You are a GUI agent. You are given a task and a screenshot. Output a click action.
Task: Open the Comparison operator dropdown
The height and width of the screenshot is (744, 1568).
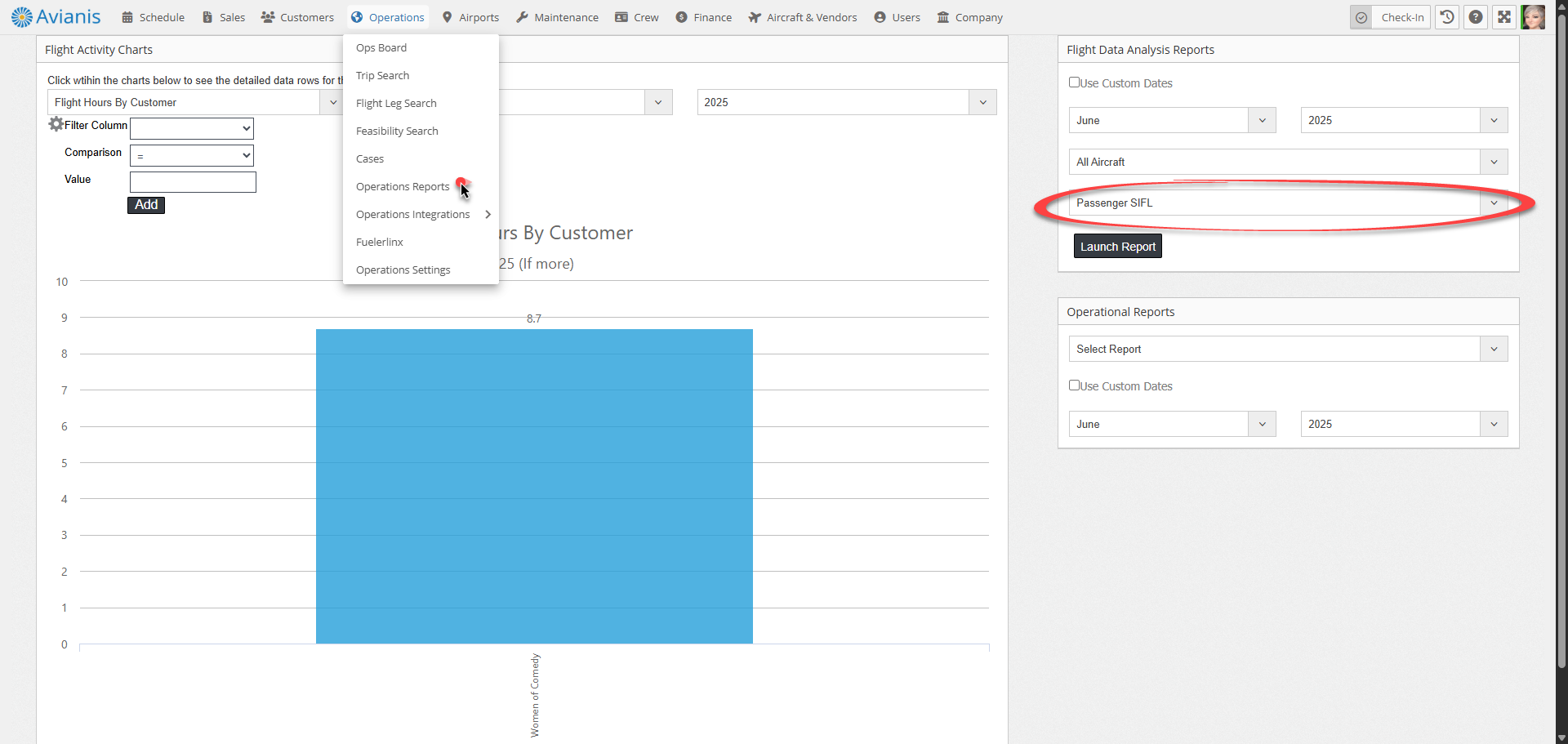[192, 155]
